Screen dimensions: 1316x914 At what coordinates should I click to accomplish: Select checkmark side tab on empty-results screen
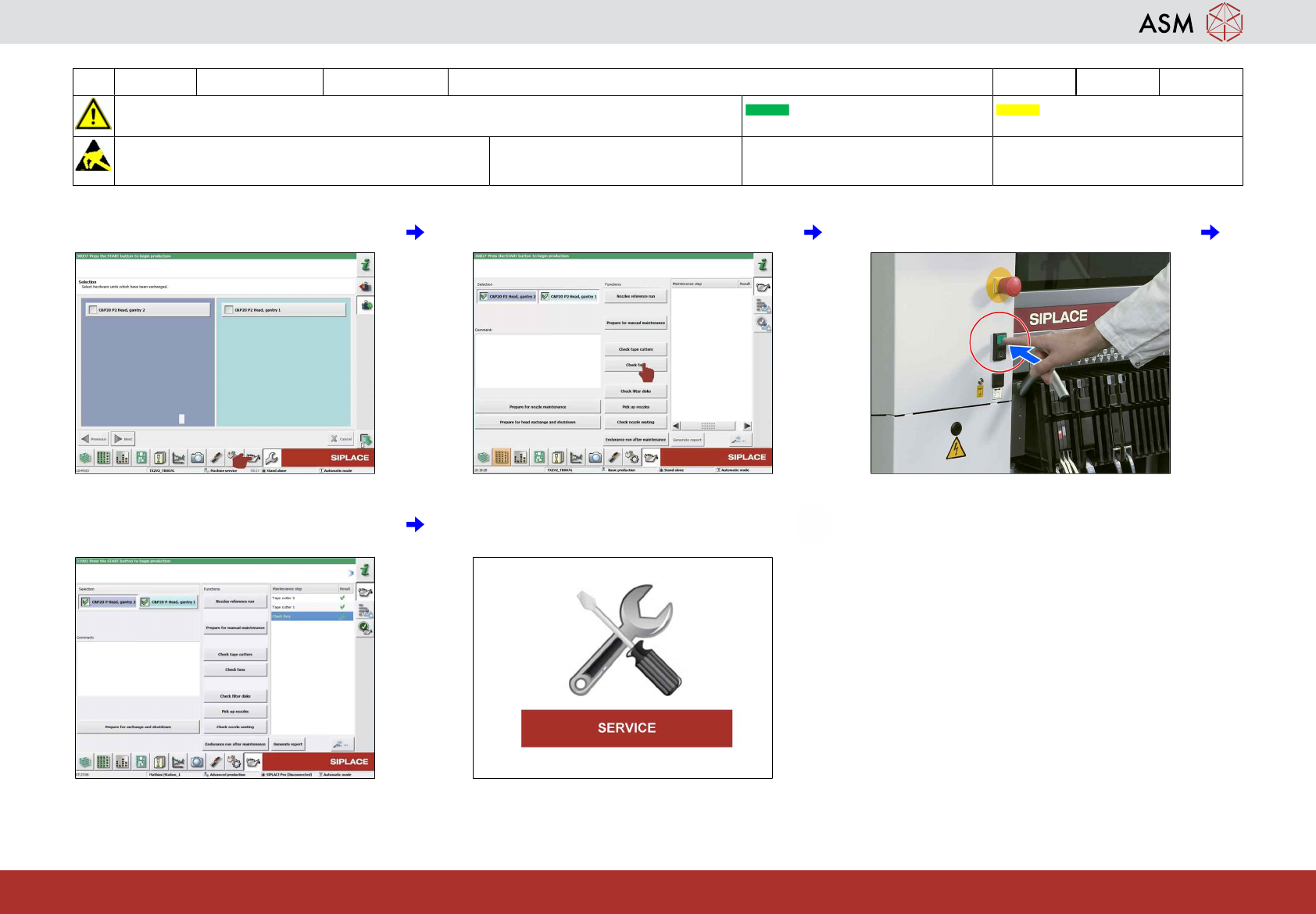(763, 324)
